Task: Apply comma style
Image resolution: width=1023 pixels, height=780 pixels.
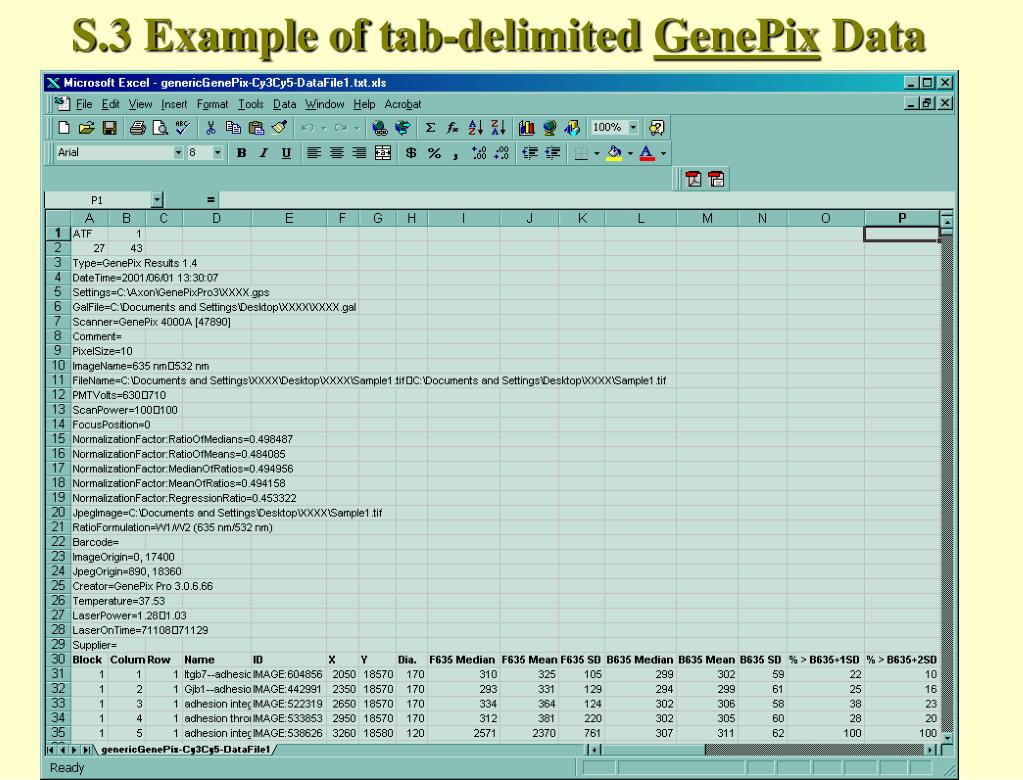Action: [455, 155]
